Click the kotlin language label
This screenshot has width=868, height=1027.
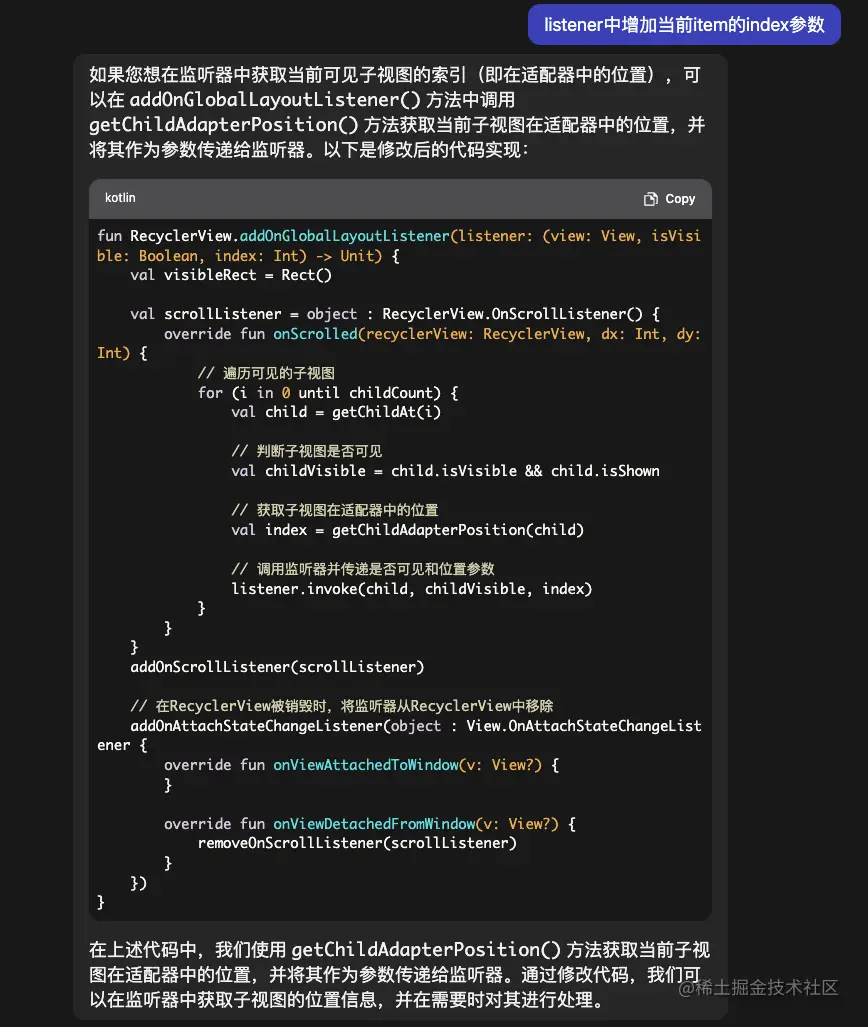click(120, 198)
